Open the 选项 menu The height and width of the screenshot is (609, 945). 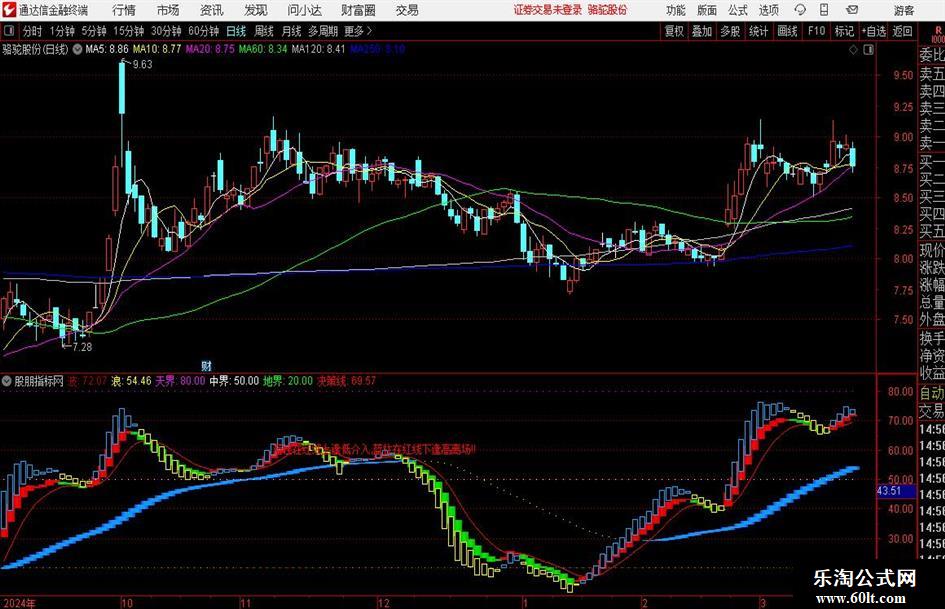pyautogui.click(x=768, y=10)
